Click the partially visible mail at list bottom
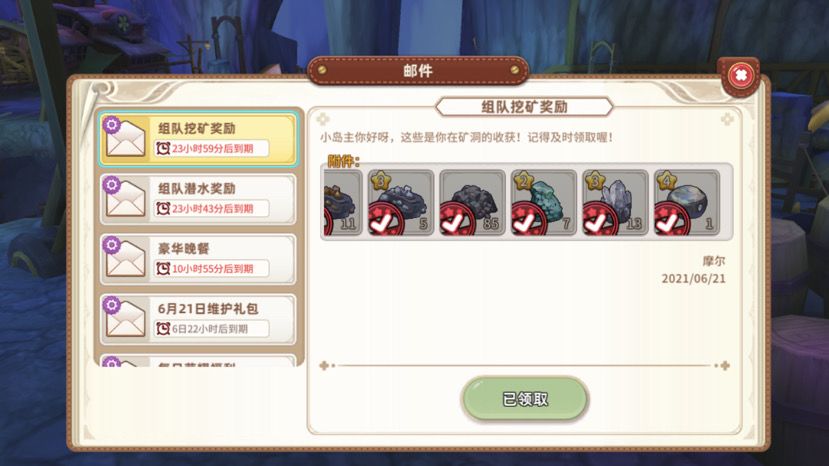Image resolution: width=829 pixels, height=466 pixels. pos(198,361)
